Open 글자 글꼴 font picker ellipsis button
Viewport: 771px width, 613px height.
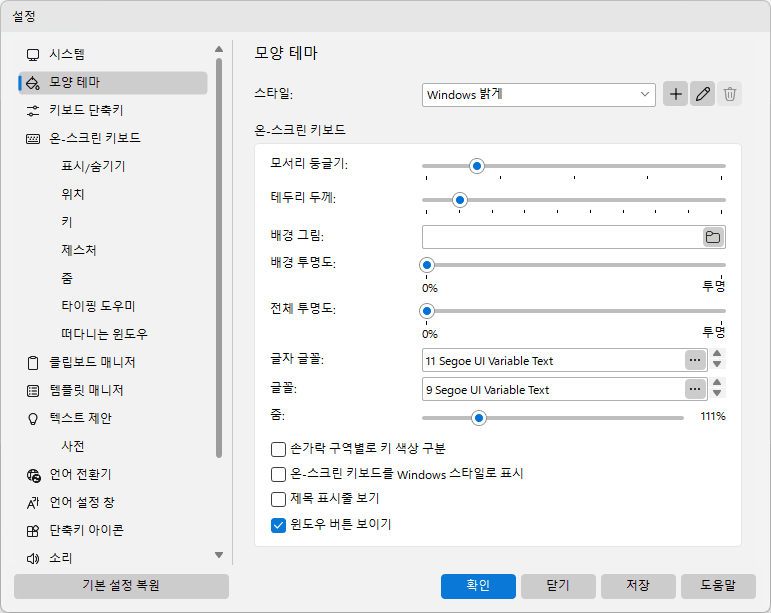695,360
